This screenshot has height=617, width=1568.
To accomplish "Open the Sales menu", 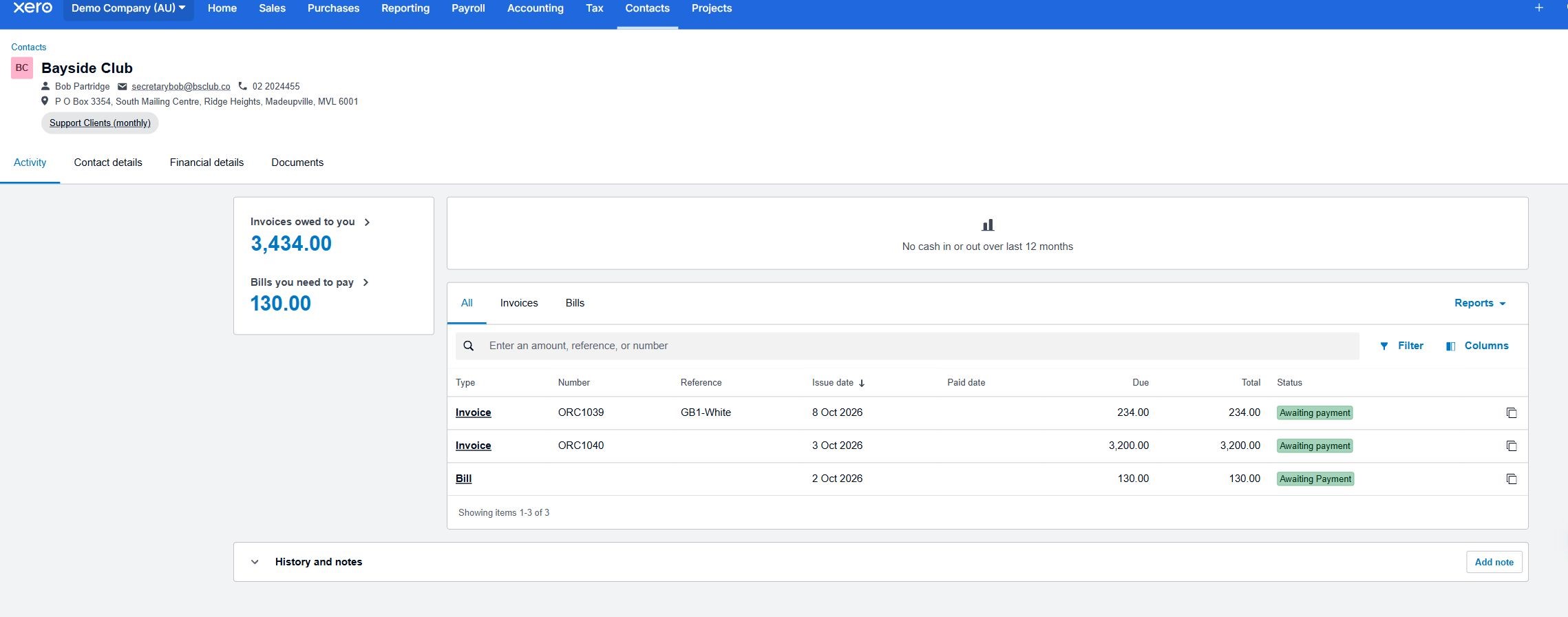I will point(272,8).
